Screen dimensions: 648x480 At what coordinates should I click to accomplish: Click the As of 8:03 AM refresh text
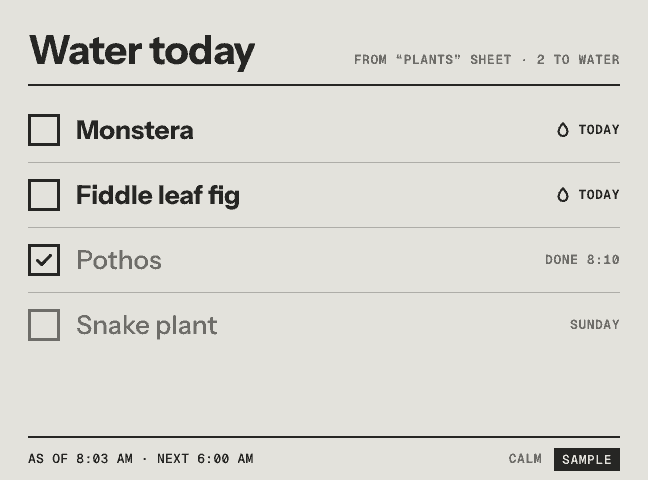[x=81, y=459]
